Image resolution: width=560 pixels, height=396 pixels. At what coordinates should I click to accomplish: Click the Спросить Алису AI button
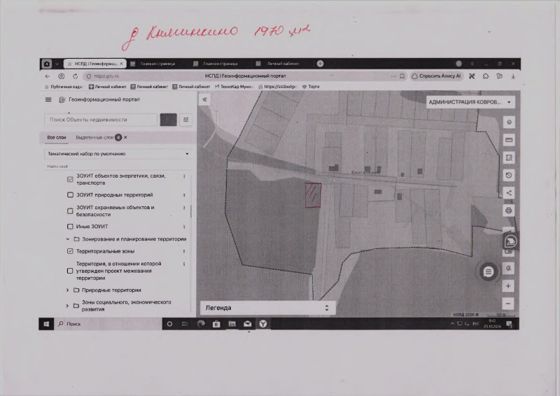tap(436, 76)
